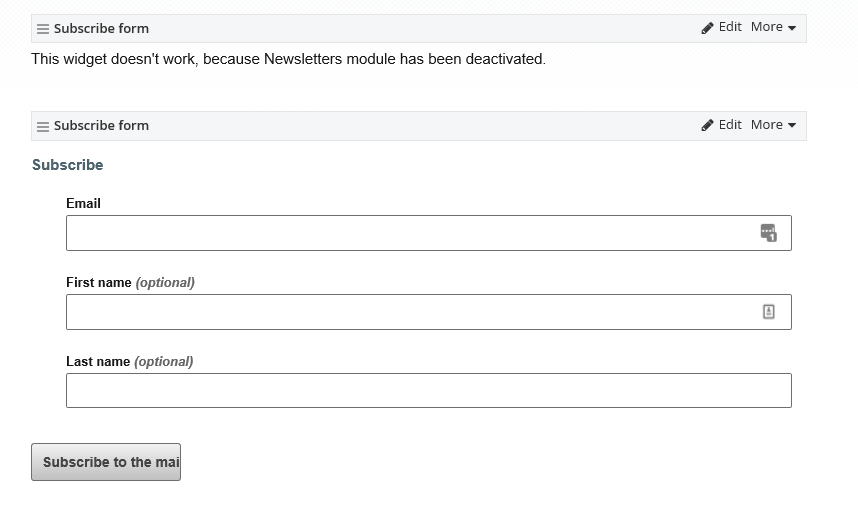Open the More dropdown of the top widget

[x=773, y=27]
